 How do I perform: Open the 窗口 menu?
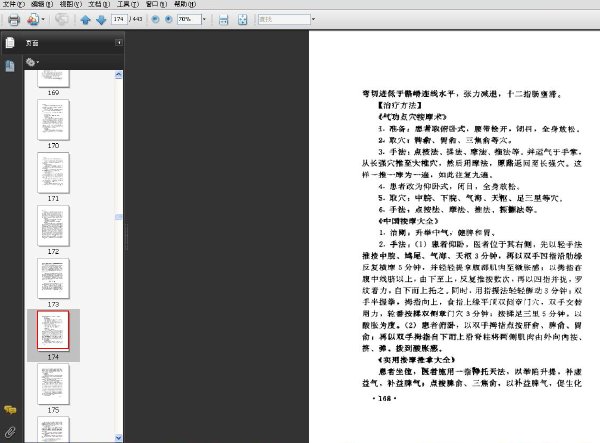(x=156, y=4)
